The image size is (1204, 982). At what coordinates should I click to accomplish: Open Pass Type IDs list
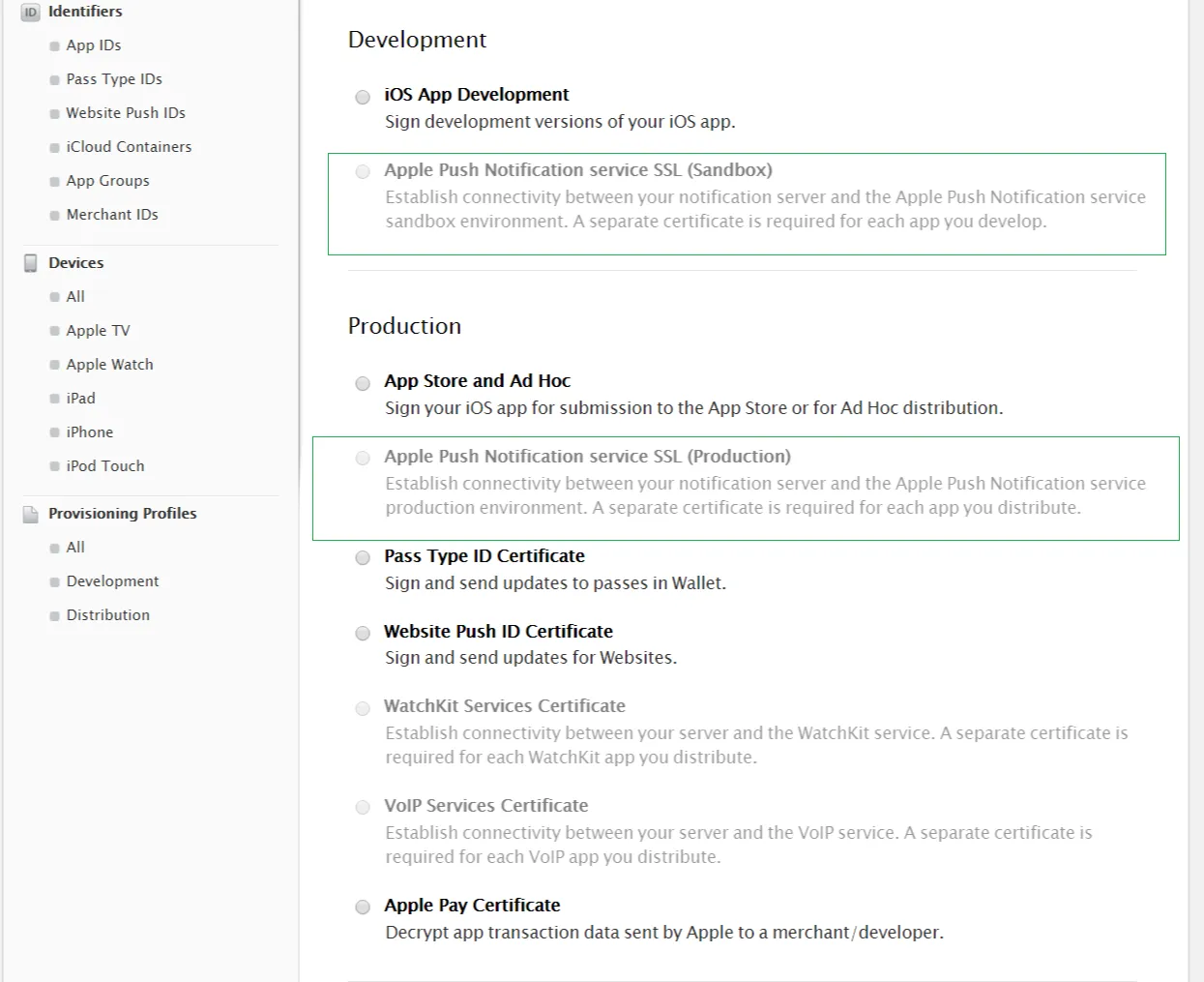(113, 79)
